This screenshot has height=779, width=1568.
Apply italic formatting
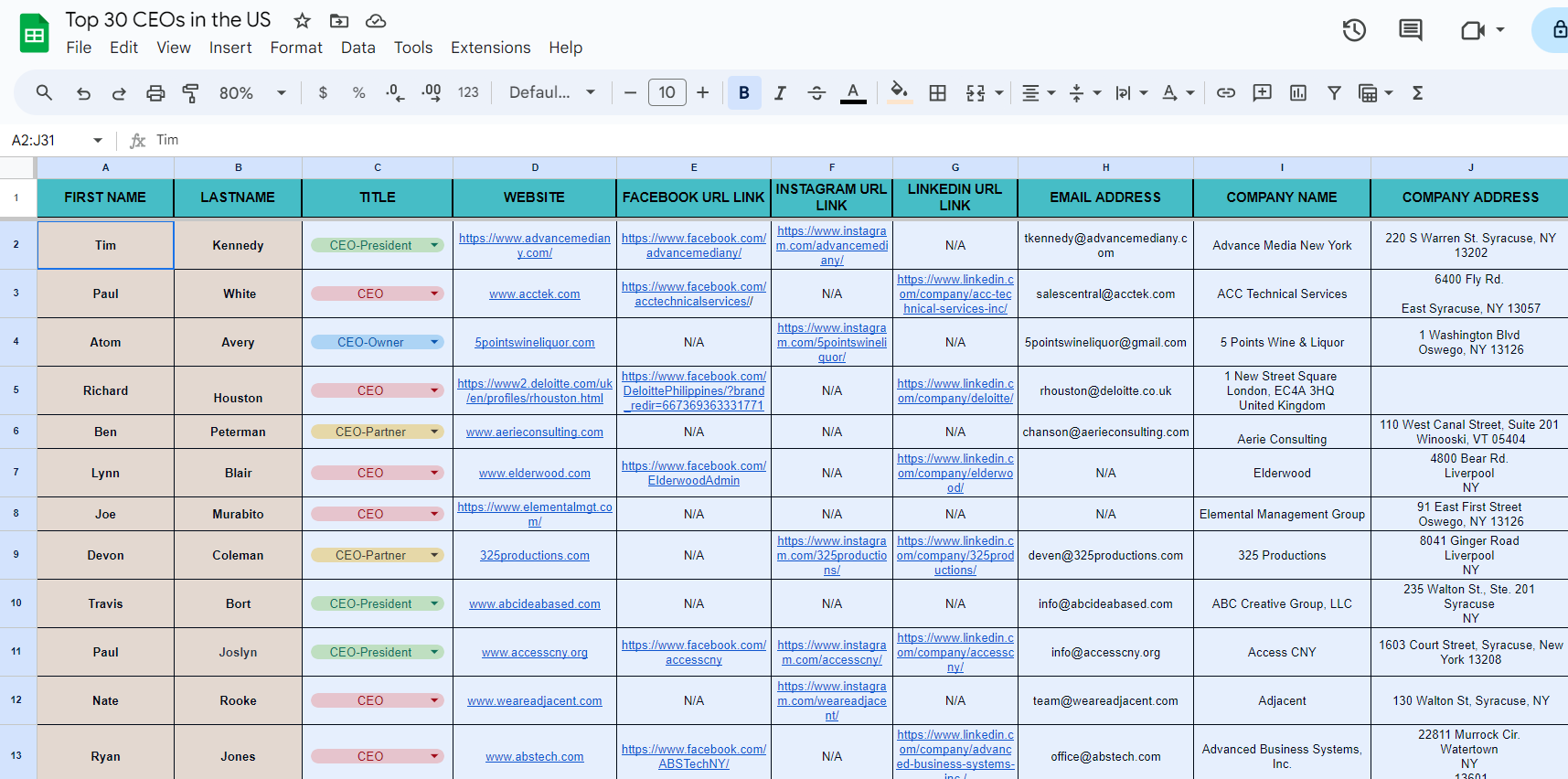click(x=780, y=92)
